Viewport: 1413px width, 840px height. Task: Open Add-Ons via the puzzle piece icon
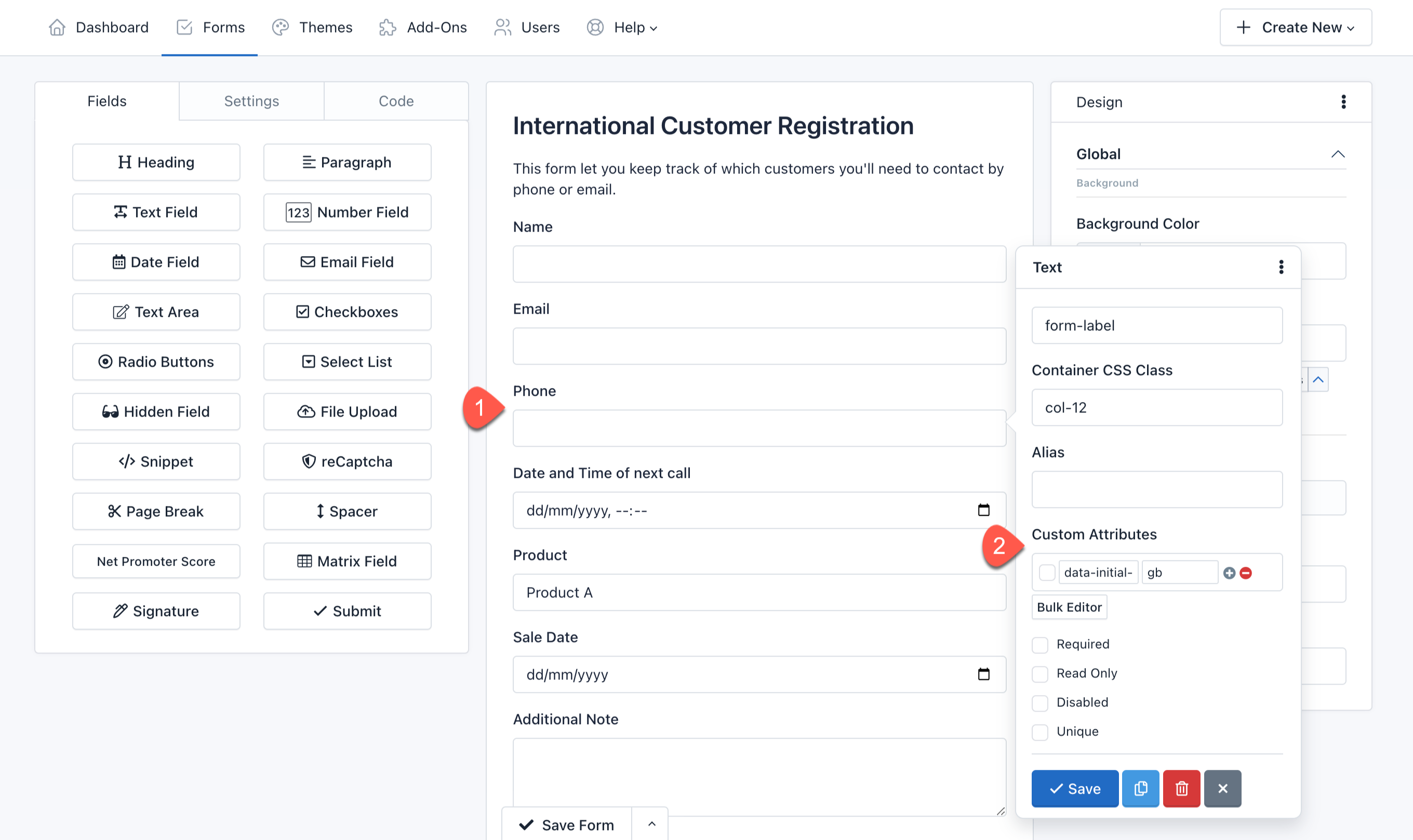click(388, 27)
